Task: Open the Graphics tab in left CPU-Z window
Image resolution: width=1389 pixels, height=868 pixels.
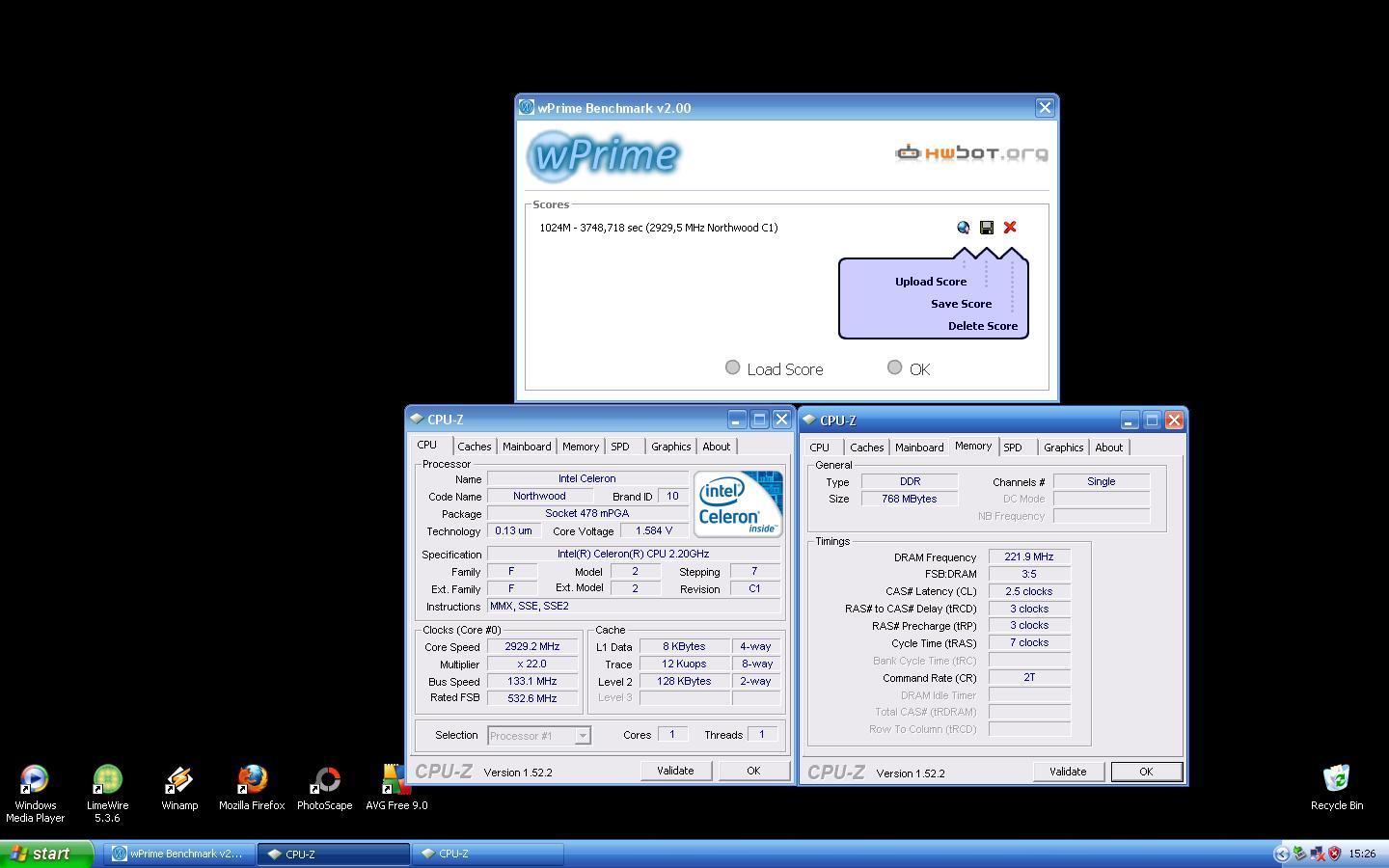Action: (670, 447)
